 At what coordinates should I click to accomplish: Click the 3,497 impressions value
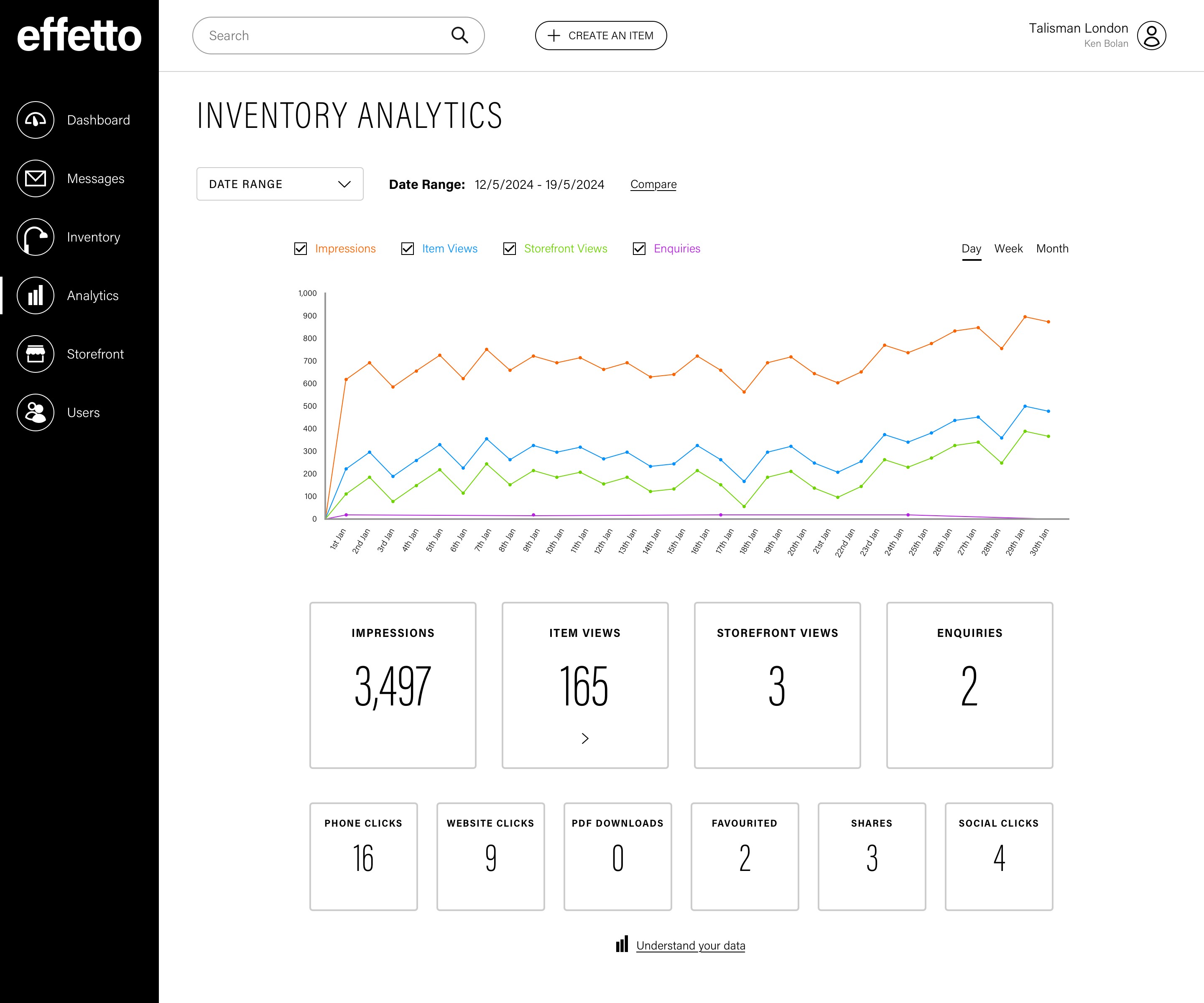[x=393, y=686]
